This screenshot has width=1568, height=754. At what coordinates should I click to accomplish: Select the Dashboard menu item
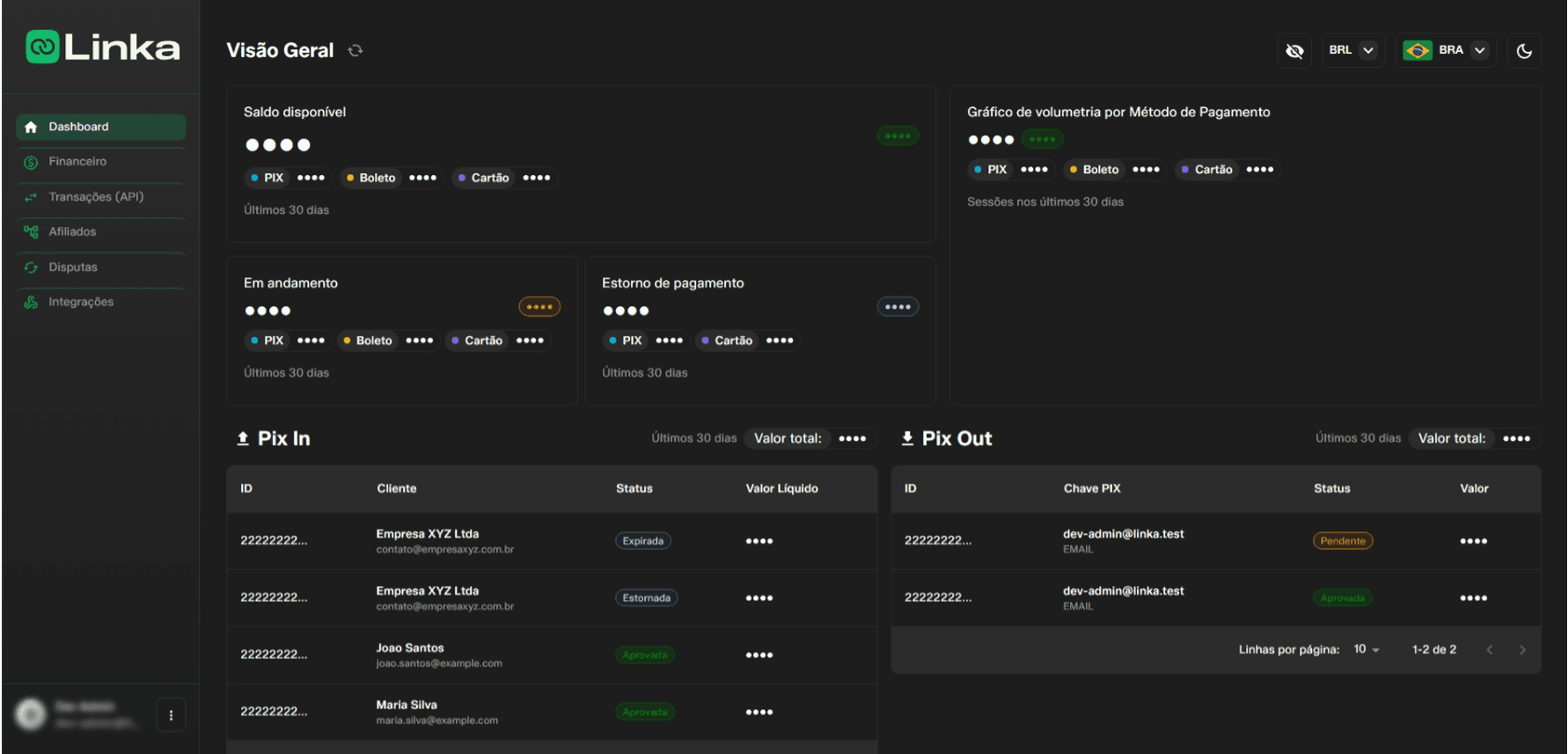pos(100,127)
